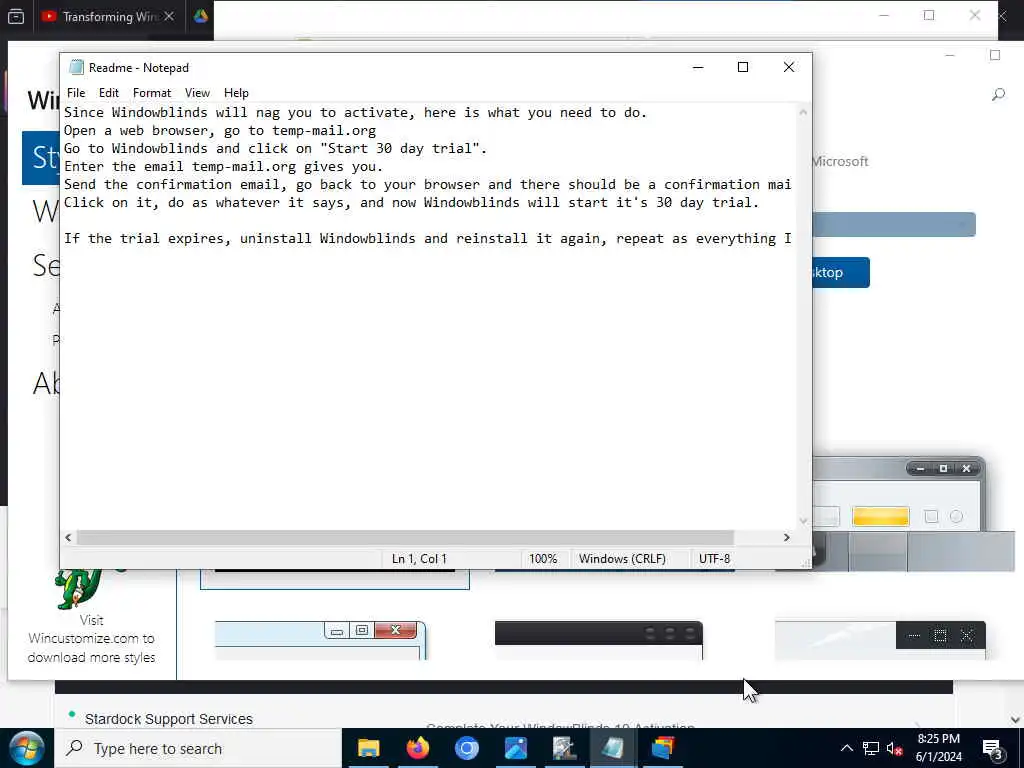Viewport: 1024px width, 768px height.
Task: Maximize the Readme Notepad window
Action: [x=743, y=67]
